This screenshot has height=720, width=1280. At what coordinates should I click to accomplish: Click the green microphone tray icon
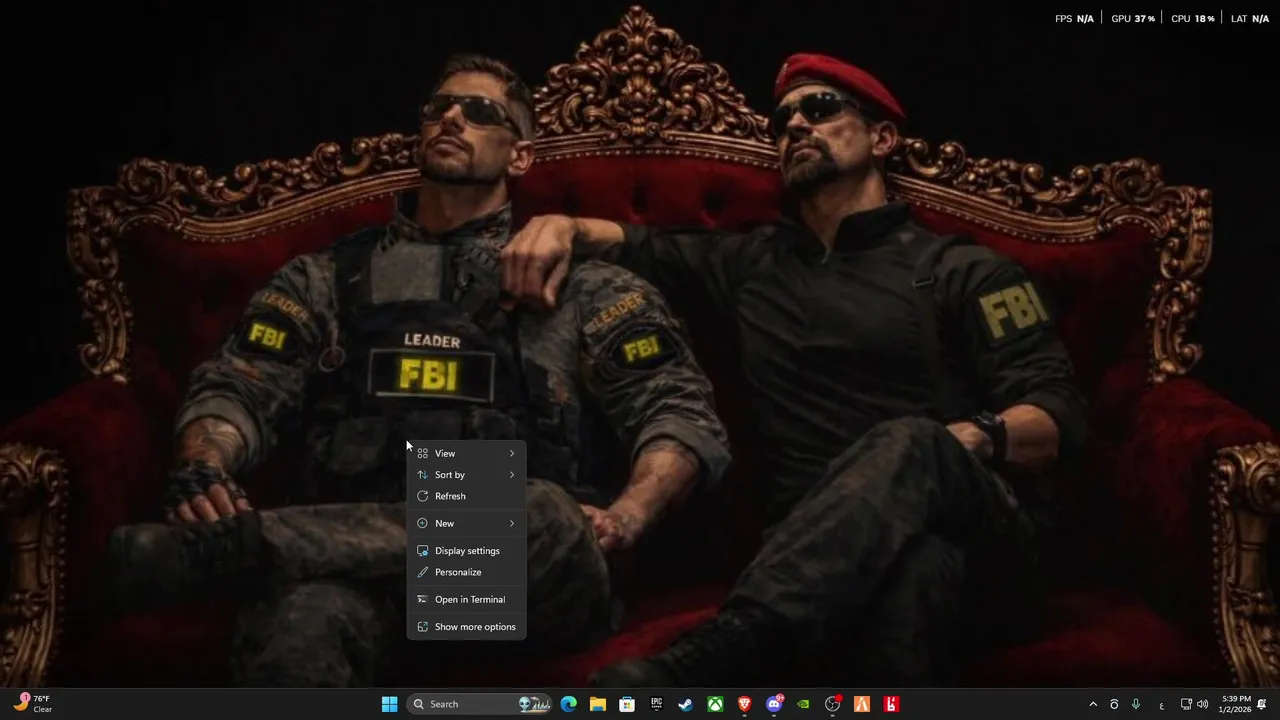[1136, 704]
